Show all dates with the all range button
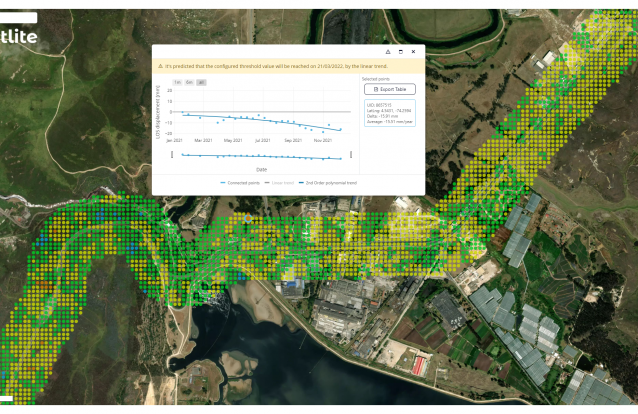The height and width of the screenshot is (414, 638). [x=201, y=81]
